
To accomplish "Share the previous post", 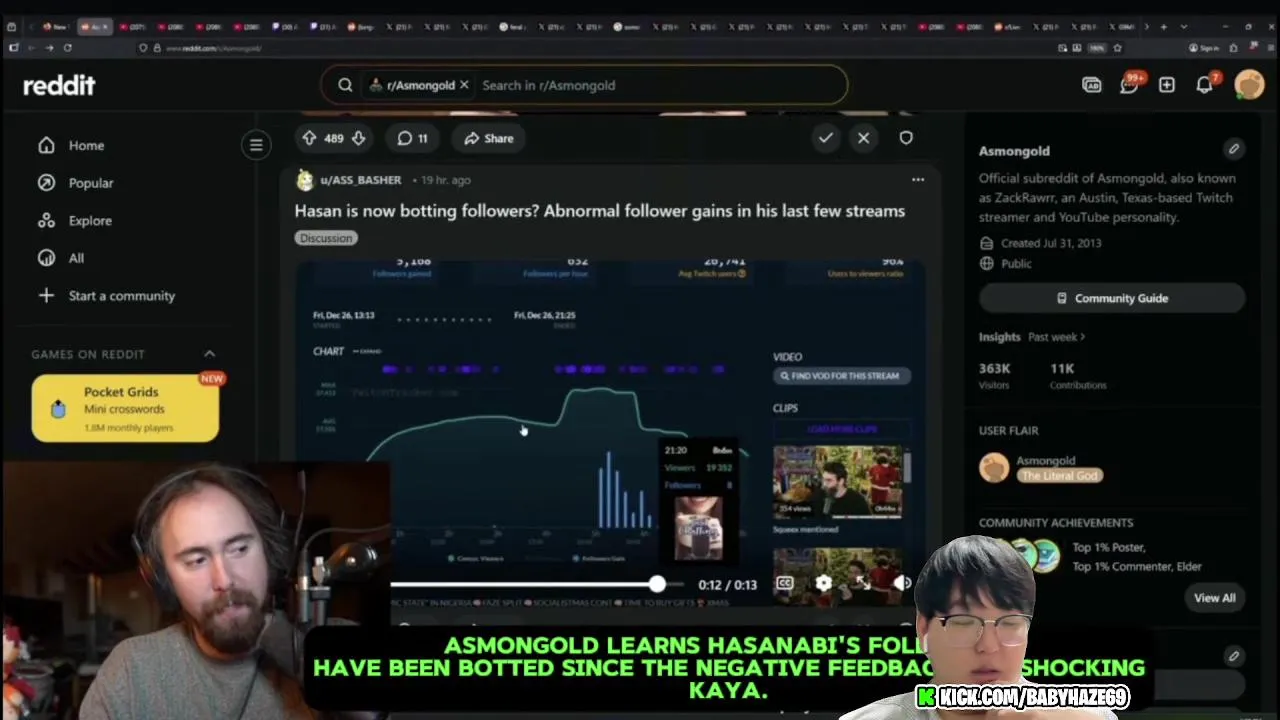I will click(489, 138).
